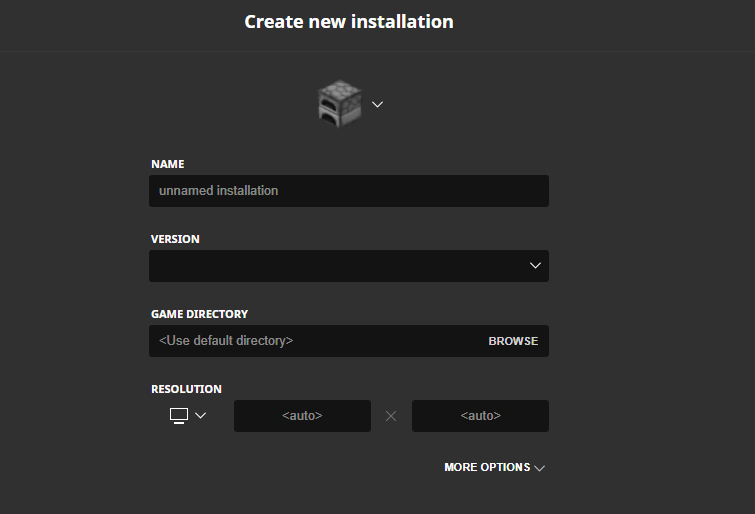
Task: Click the × separator between the resolution fields
Action: [391, 416]
